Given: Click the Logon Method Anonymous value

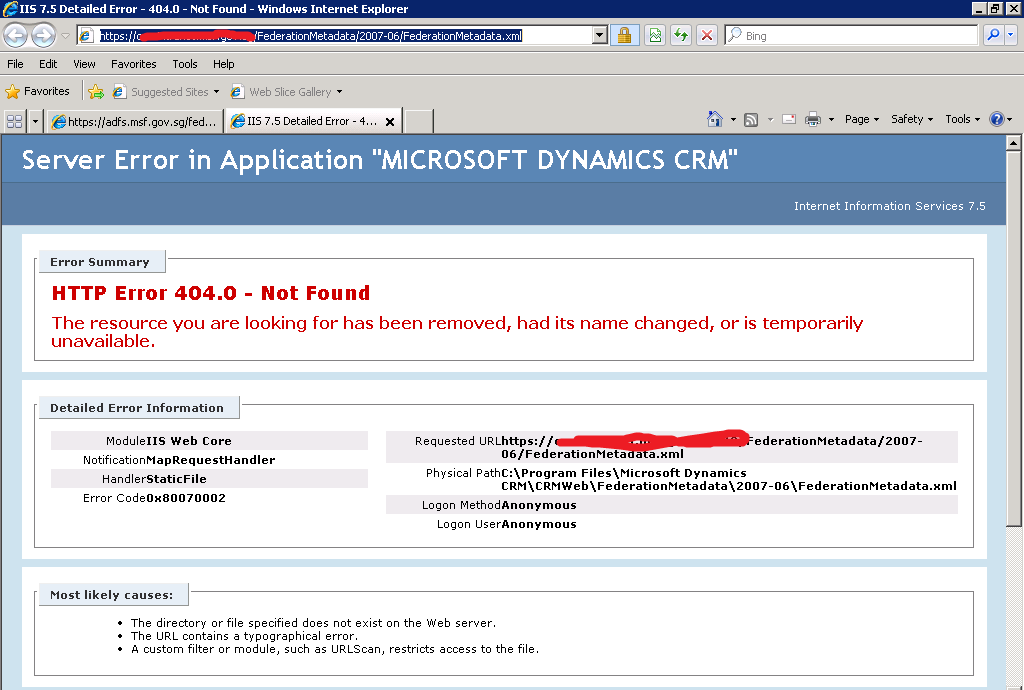Looking at the screenshot, I should point(539,505).
